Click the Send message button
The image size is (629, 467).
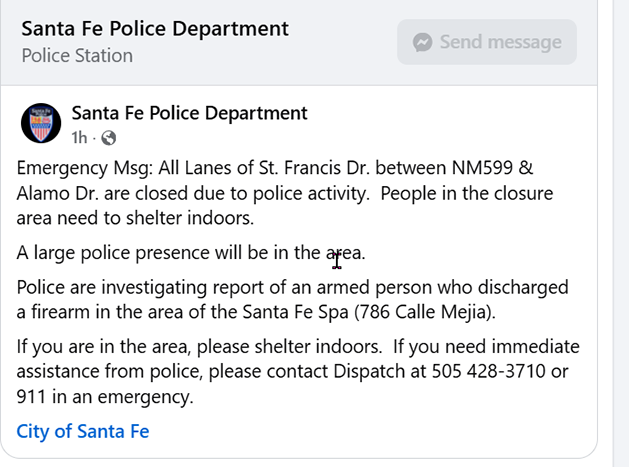[x=486, y=42]
